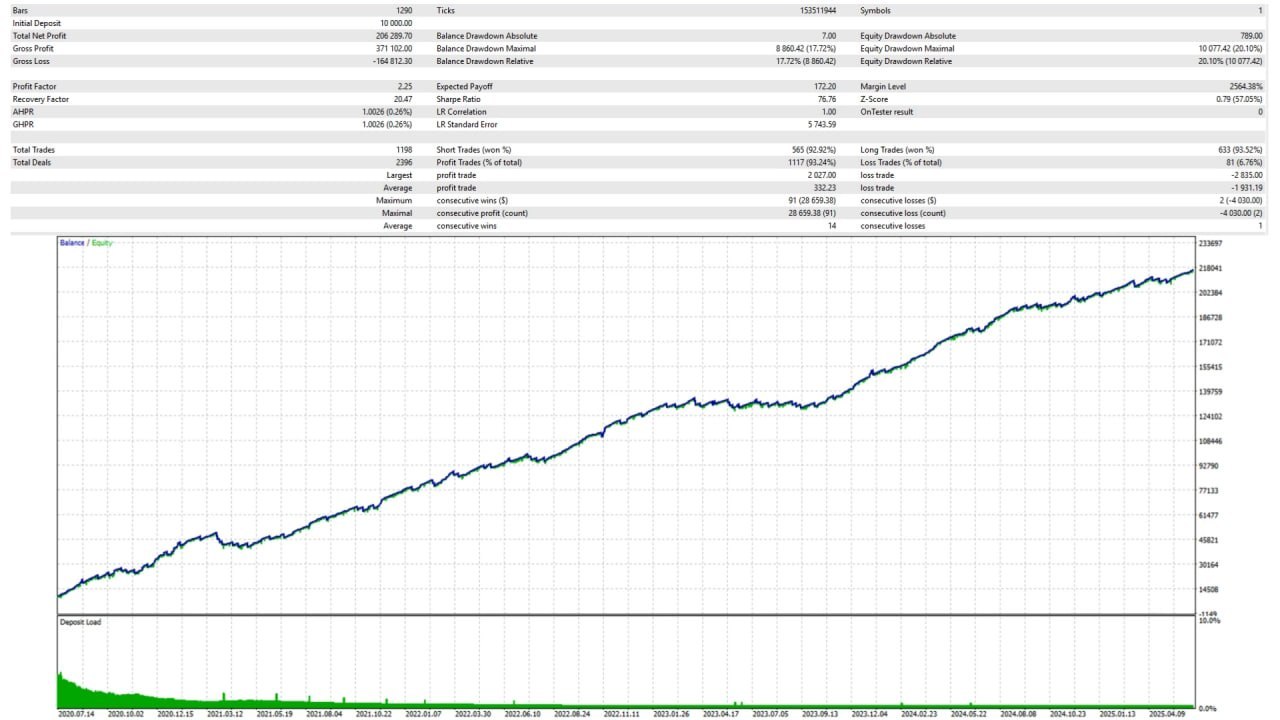
Task: Select the value "633 (93.52%)"
Action: [1241, 150]
